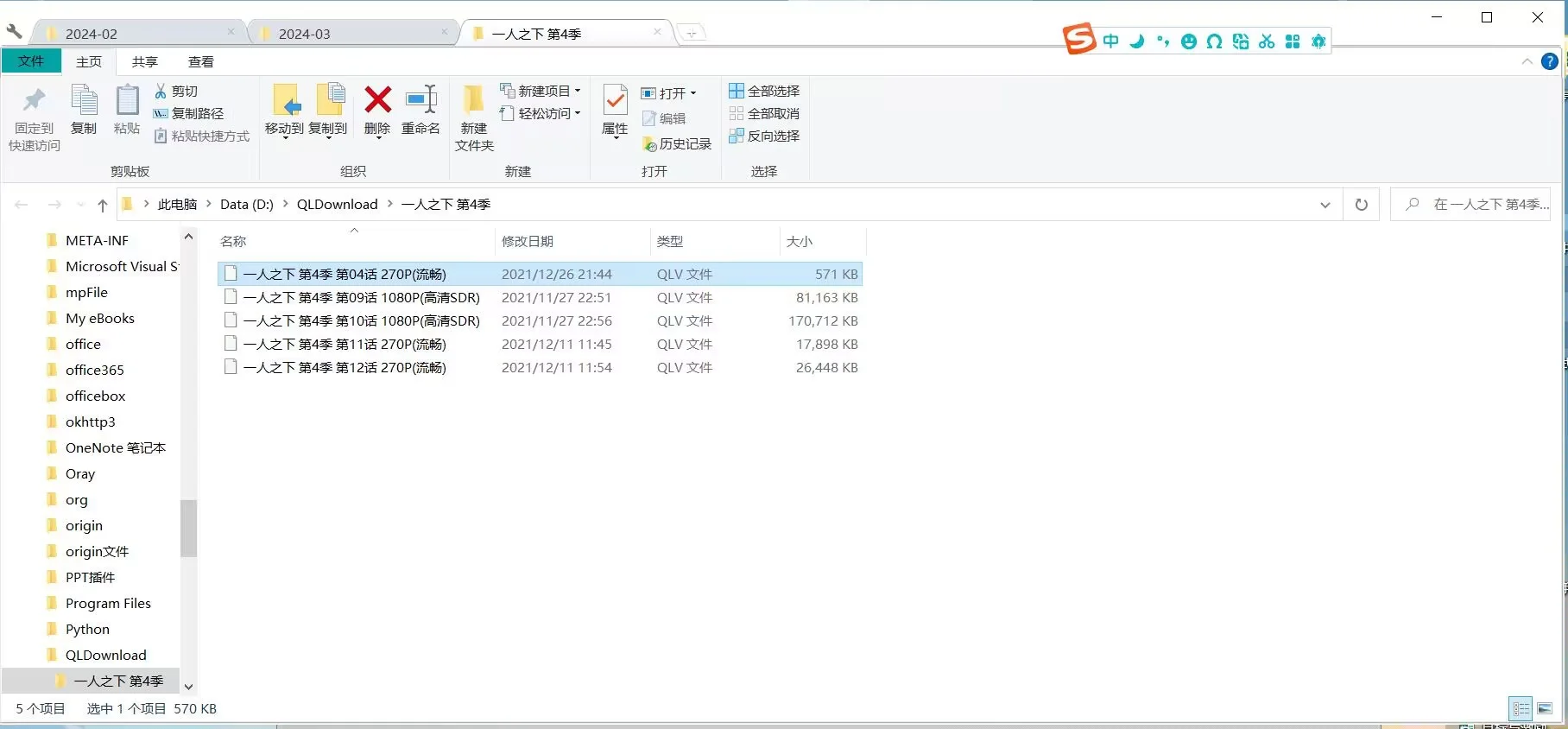Click the Sogou scissors screenshot tool
The width and height of the screenshot is (1568, 729).
click(1267, 41)
